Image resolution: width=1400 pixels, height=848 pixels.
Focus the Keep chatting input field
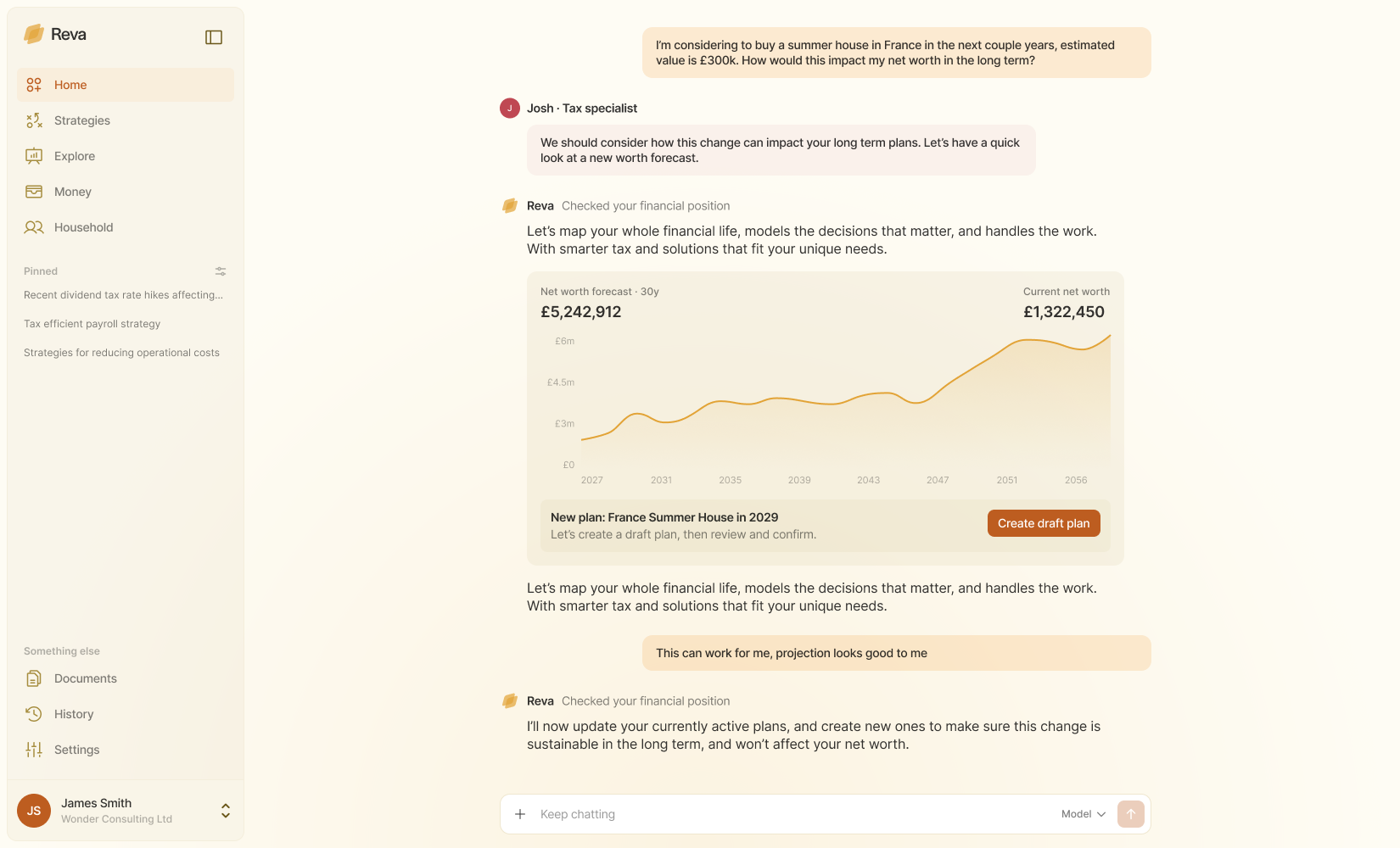(789, 814)
